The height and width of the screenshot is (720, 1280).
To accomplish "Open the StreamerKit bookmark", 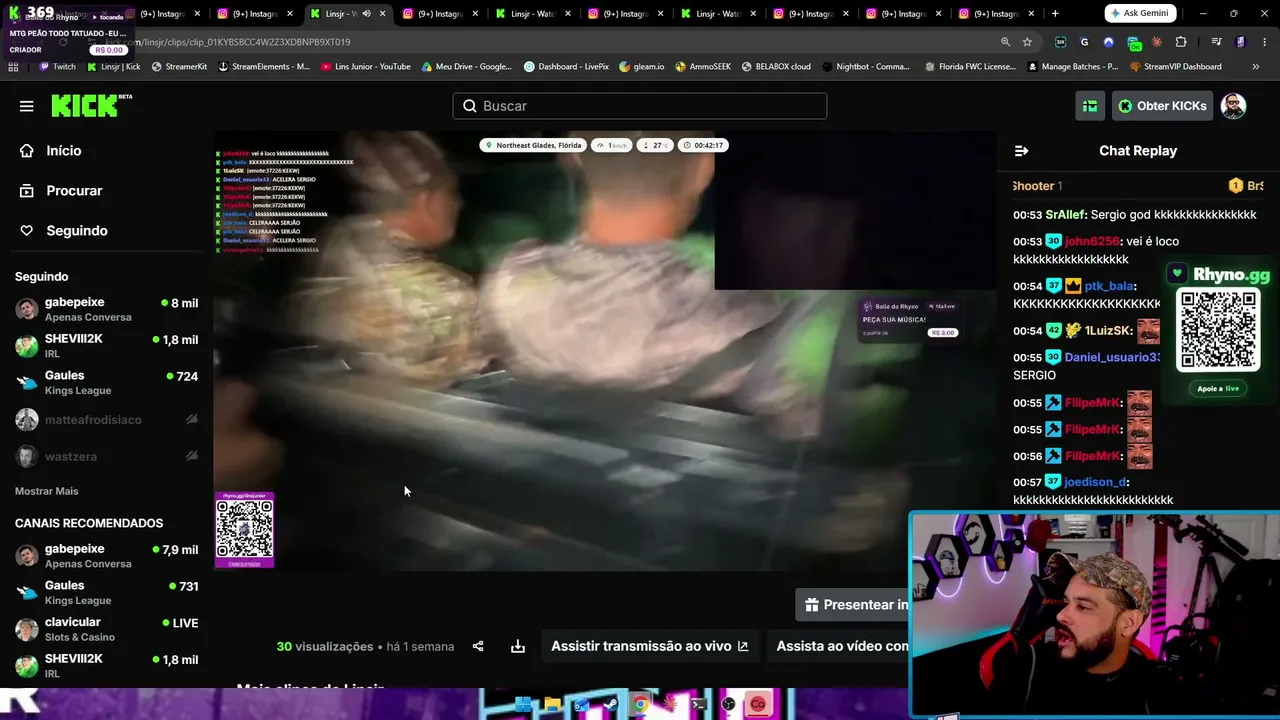I will click(179, 67).
